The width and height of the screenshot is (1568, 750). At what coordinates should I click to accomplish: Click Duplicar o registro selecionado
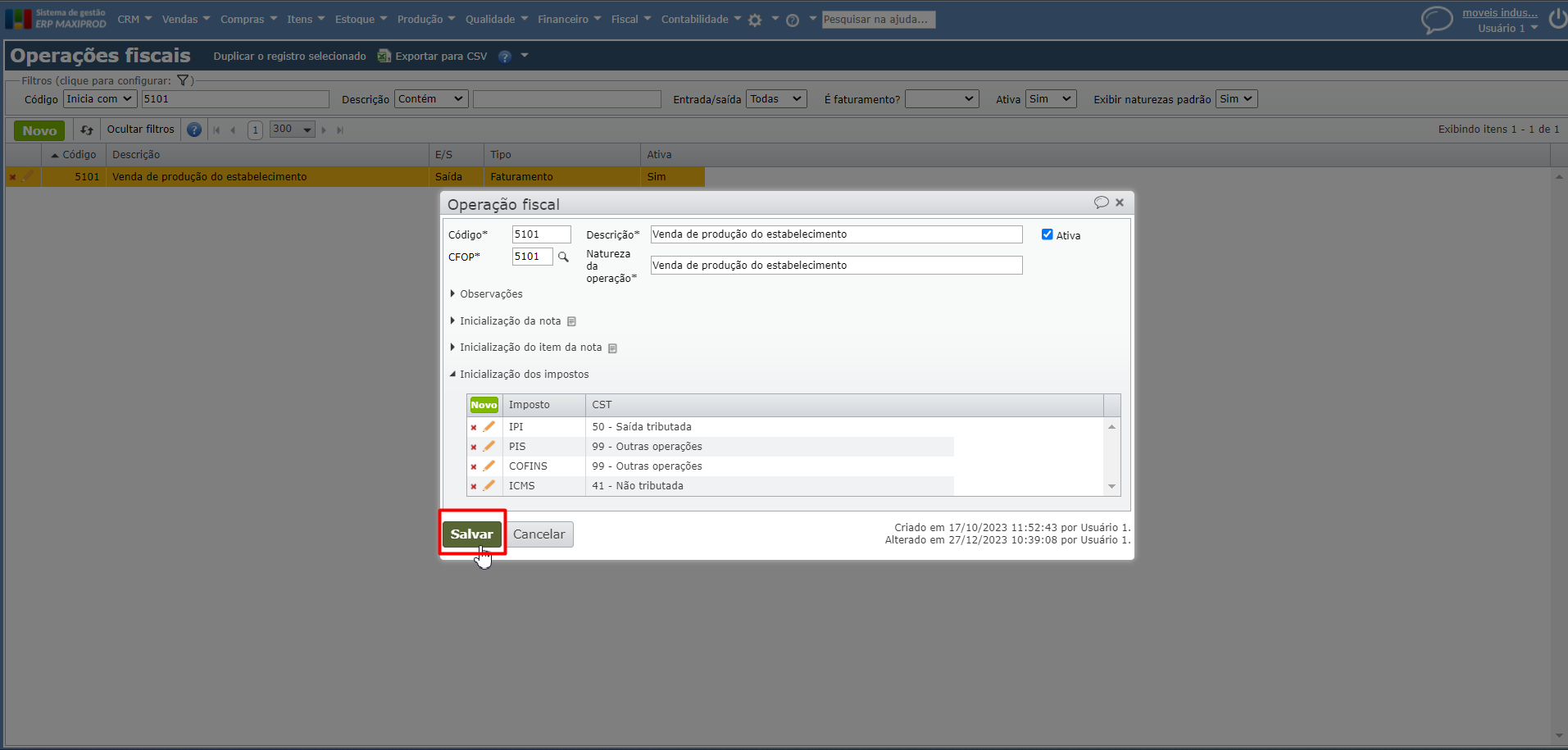click(290, 57)
